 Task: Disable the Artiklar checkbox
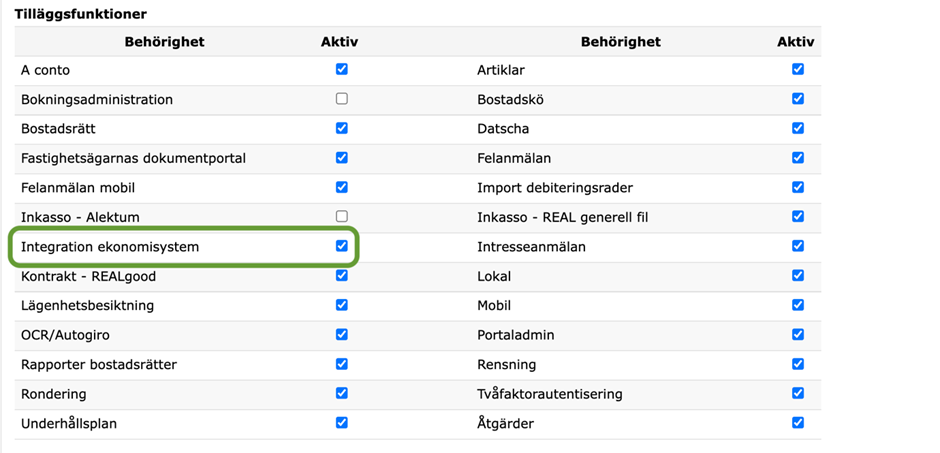798,70
